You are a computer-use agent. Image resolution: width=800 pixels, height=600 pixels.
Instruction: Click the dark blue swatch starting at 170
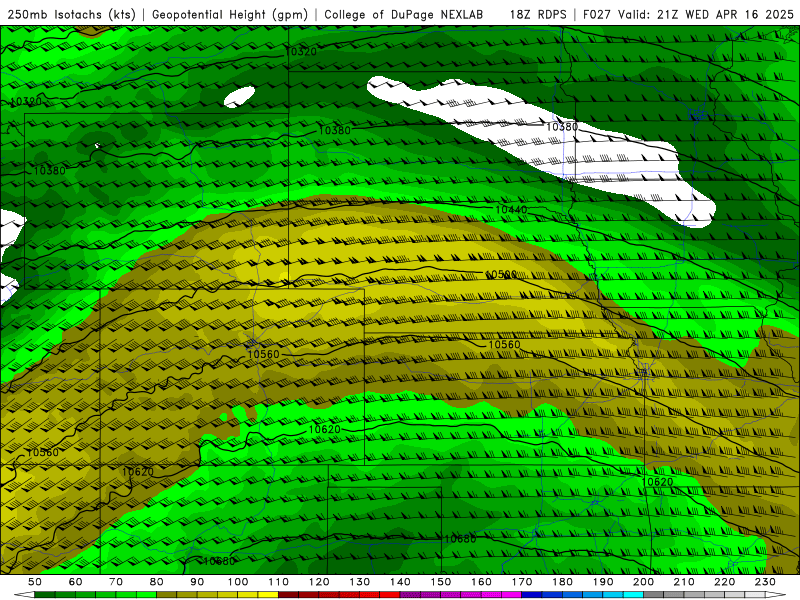532,595
